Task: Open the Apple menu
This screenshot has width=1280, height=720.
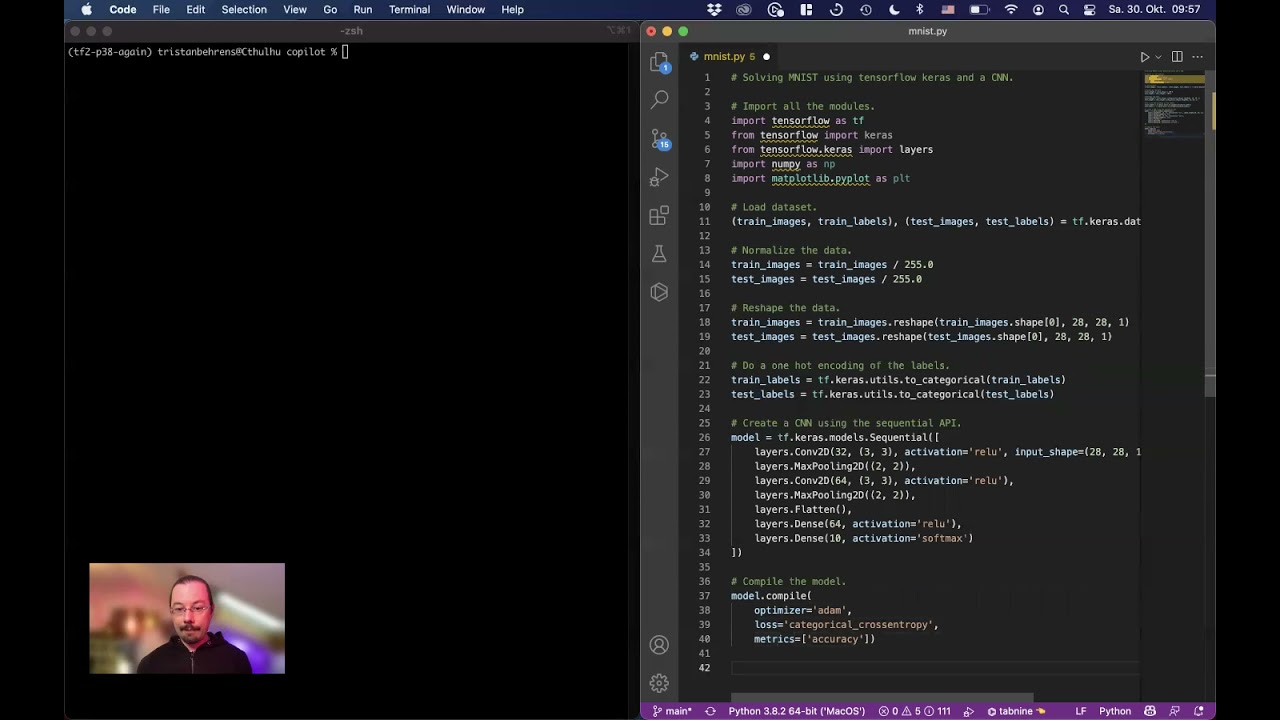Action: click(x=86, y=9)
